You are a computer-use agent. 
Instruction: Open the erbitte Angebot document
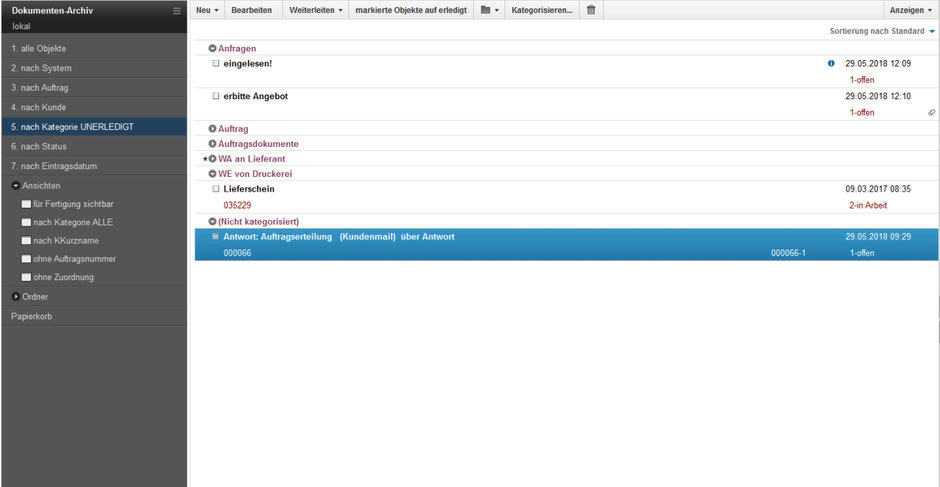point(255,96)
